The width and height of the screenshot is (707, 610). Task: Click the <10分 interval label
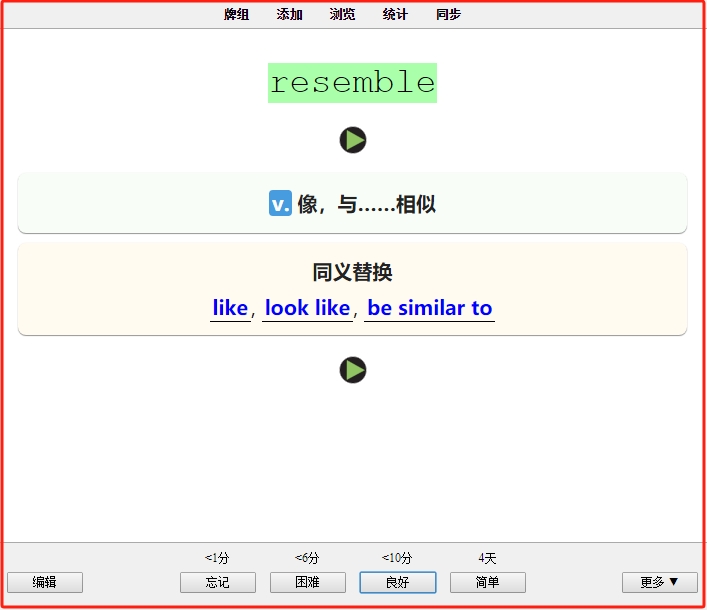click(x=397, y=558)
